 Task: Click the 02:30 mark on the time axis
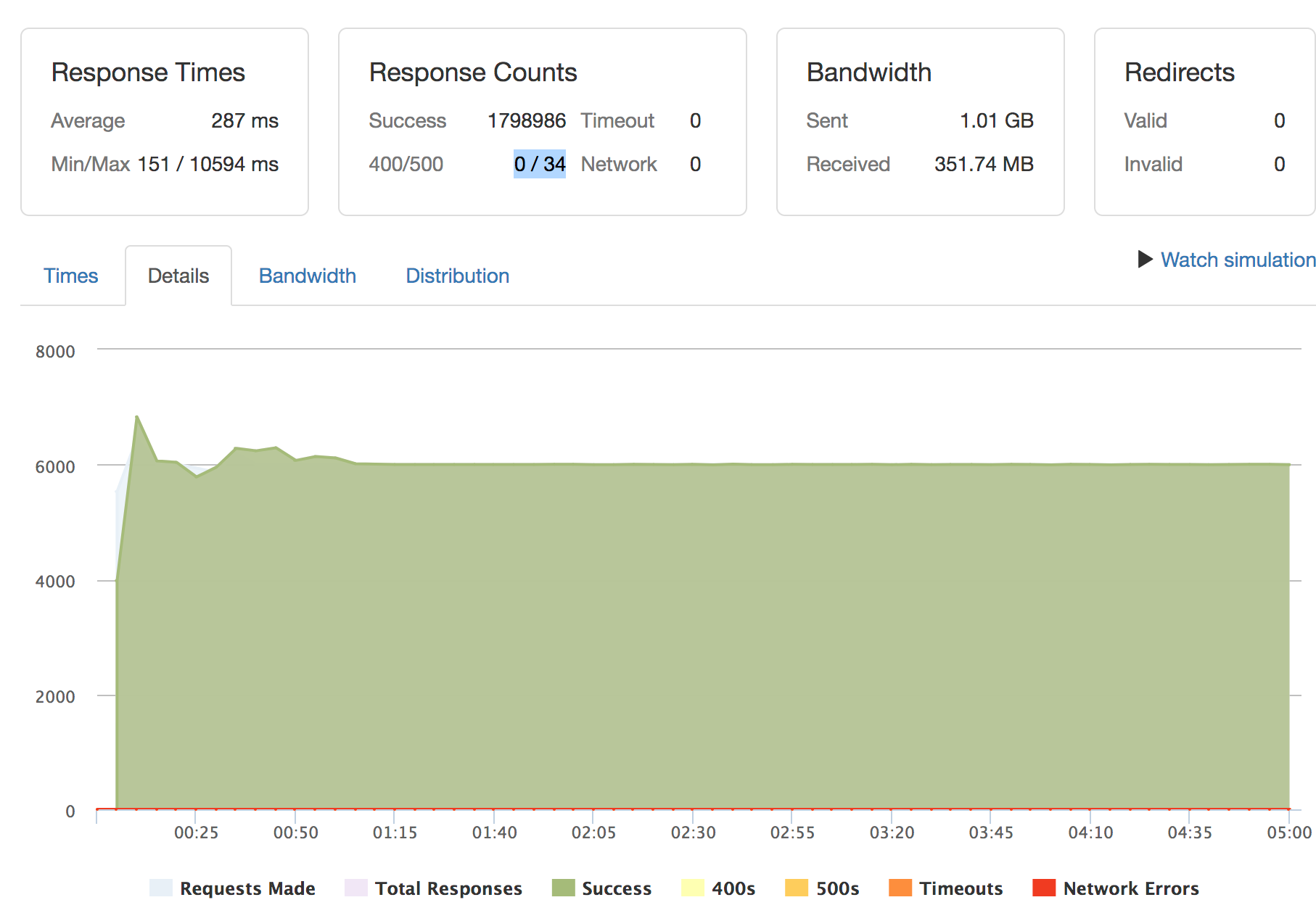coord(693,832)
